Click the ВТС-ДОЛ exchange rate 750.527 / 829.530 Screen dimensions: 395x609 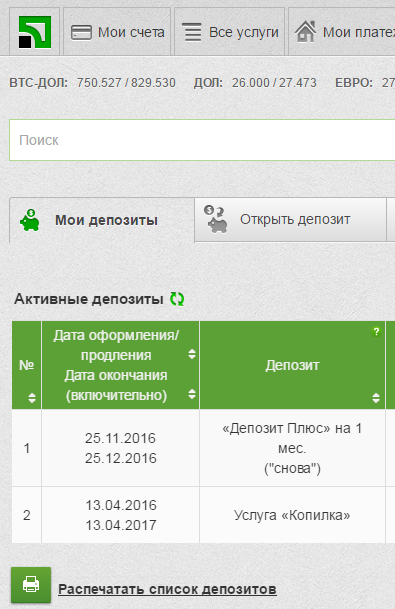point(126,83)
